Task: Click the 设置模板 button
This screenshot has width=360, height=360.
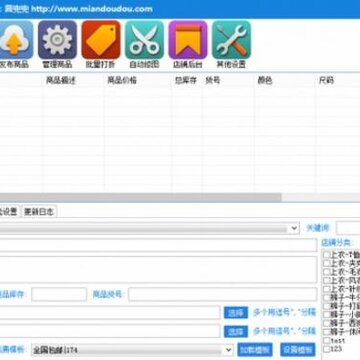Action: point(298,350)
